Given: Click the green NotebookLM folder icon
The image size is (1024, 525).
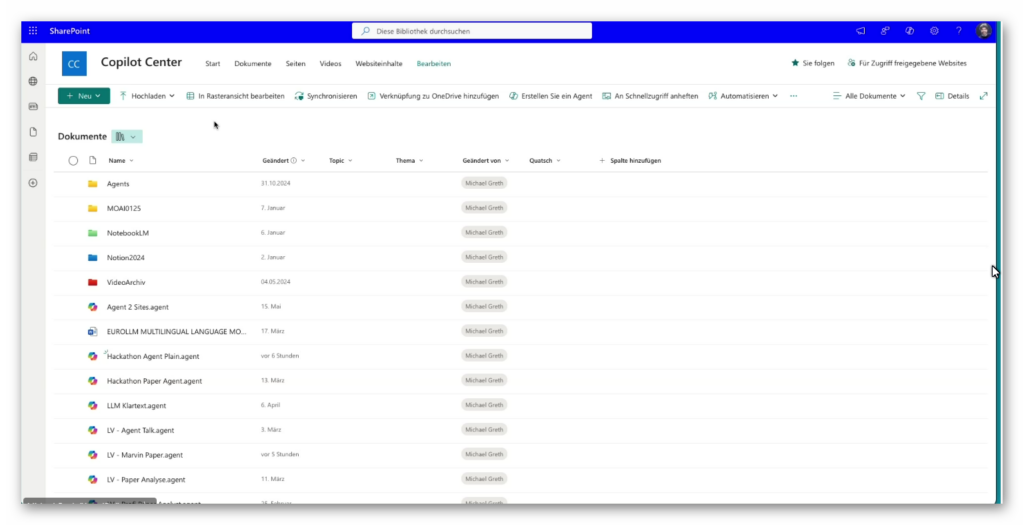Looking at the screenshot, I should click(93, 233).
